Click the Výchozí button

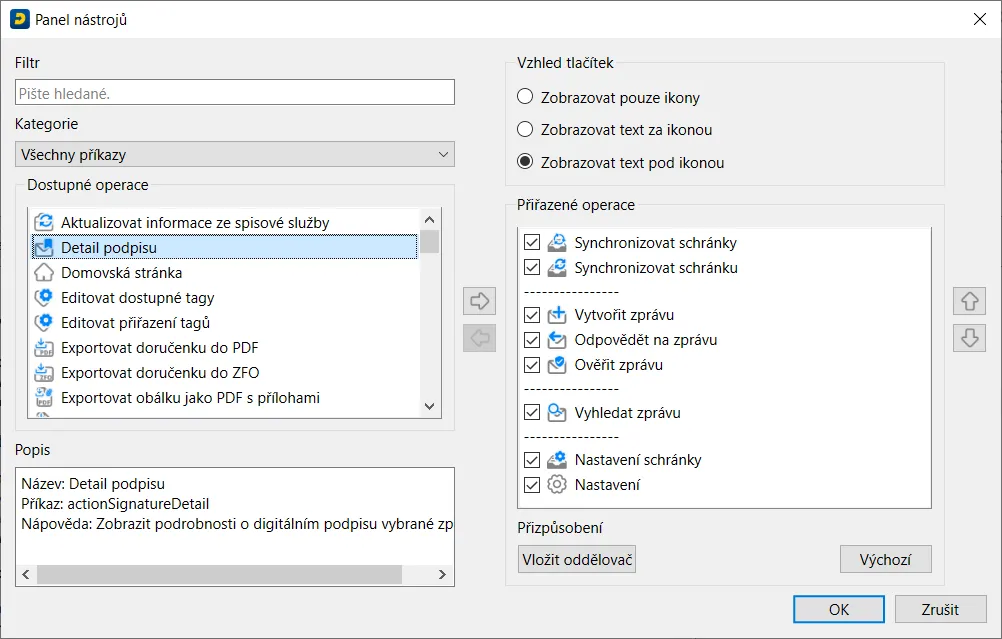(886, 560)
